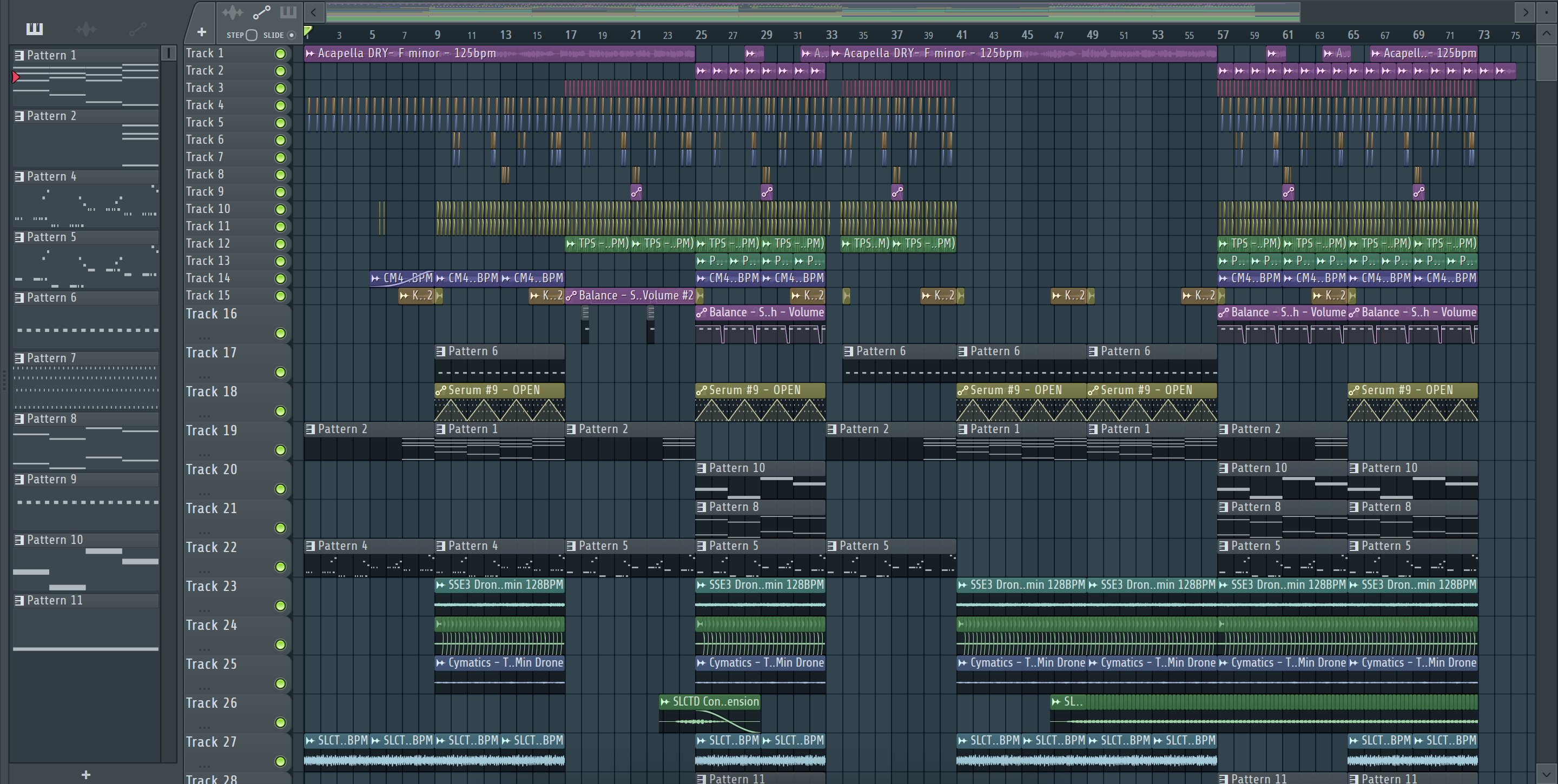Select automation clip focus icon
The width and height of the screenshot is (1558, 784).
coord(261,12)
